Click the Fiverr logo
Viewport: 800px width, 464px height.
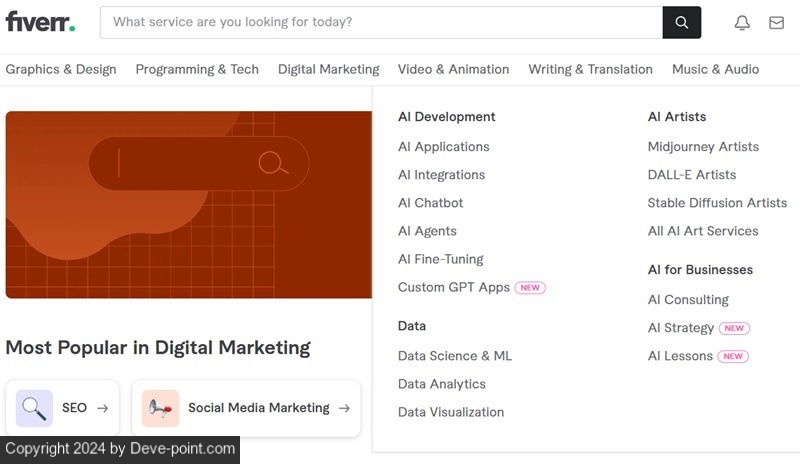(40, 22)
